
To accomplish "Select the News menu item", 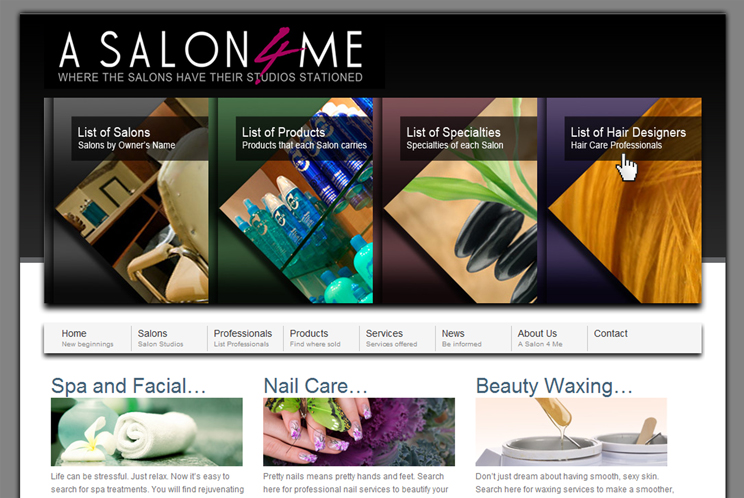I will point(473,338).
